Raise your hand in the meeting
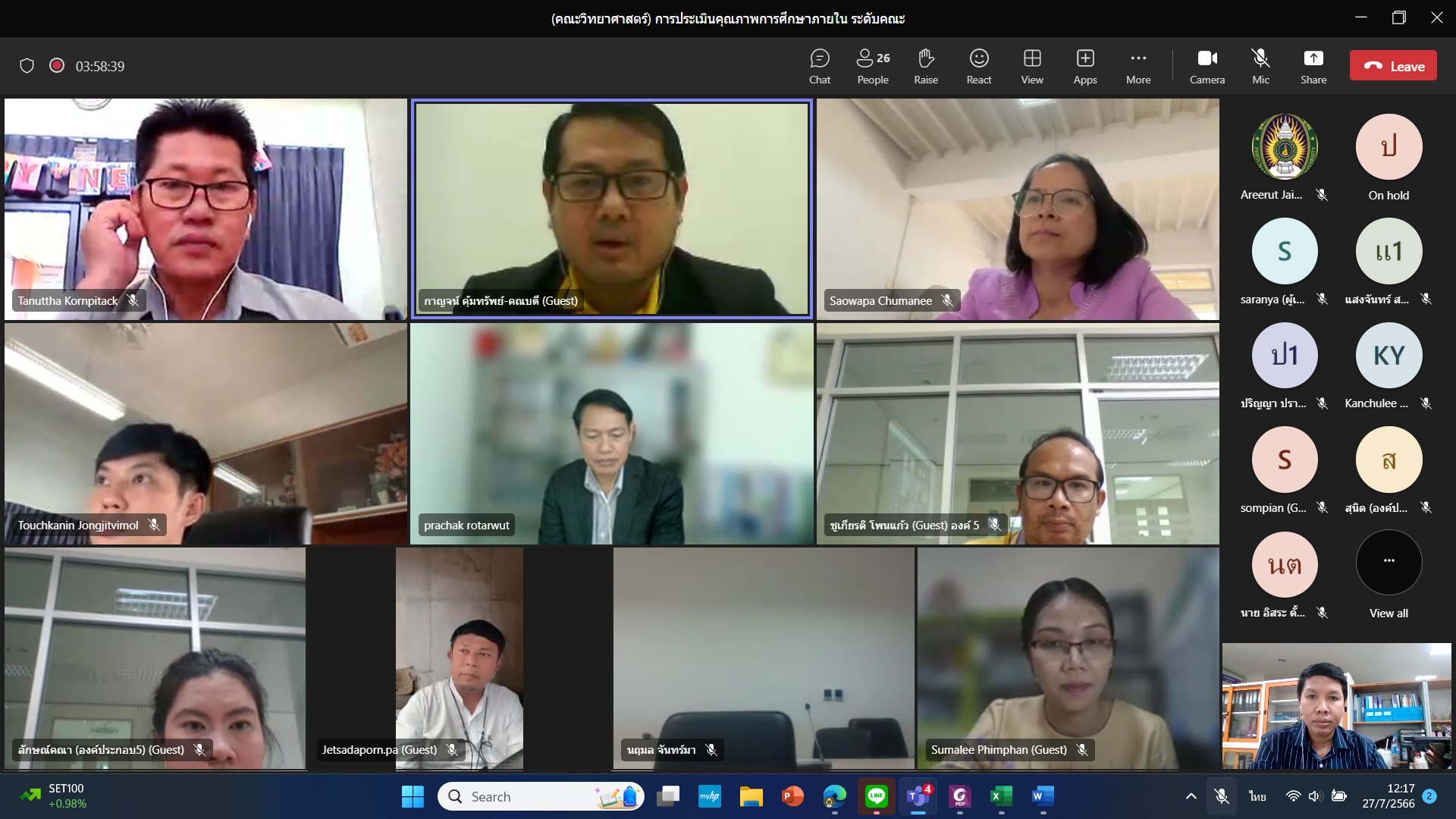Image resolution: width=1456 pixels, height=819 pixels. pos(925,66)
